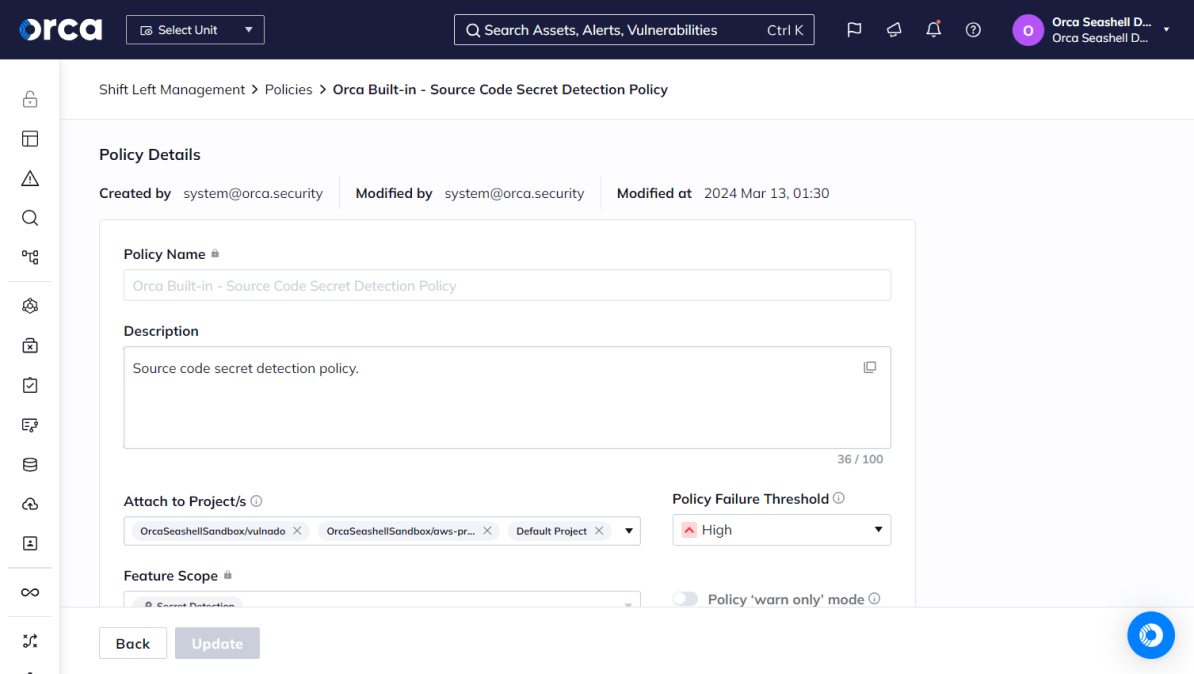Open the padlock sidebar icon
The image size is (1194, 674).
30,99
